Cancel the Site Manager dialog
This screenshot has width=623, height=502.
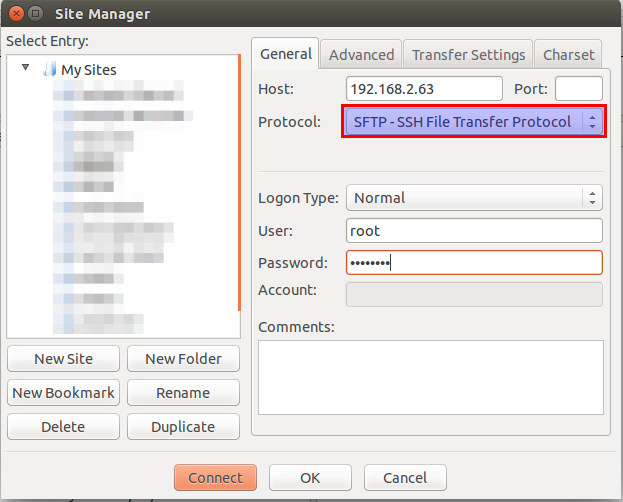(405, 477)
